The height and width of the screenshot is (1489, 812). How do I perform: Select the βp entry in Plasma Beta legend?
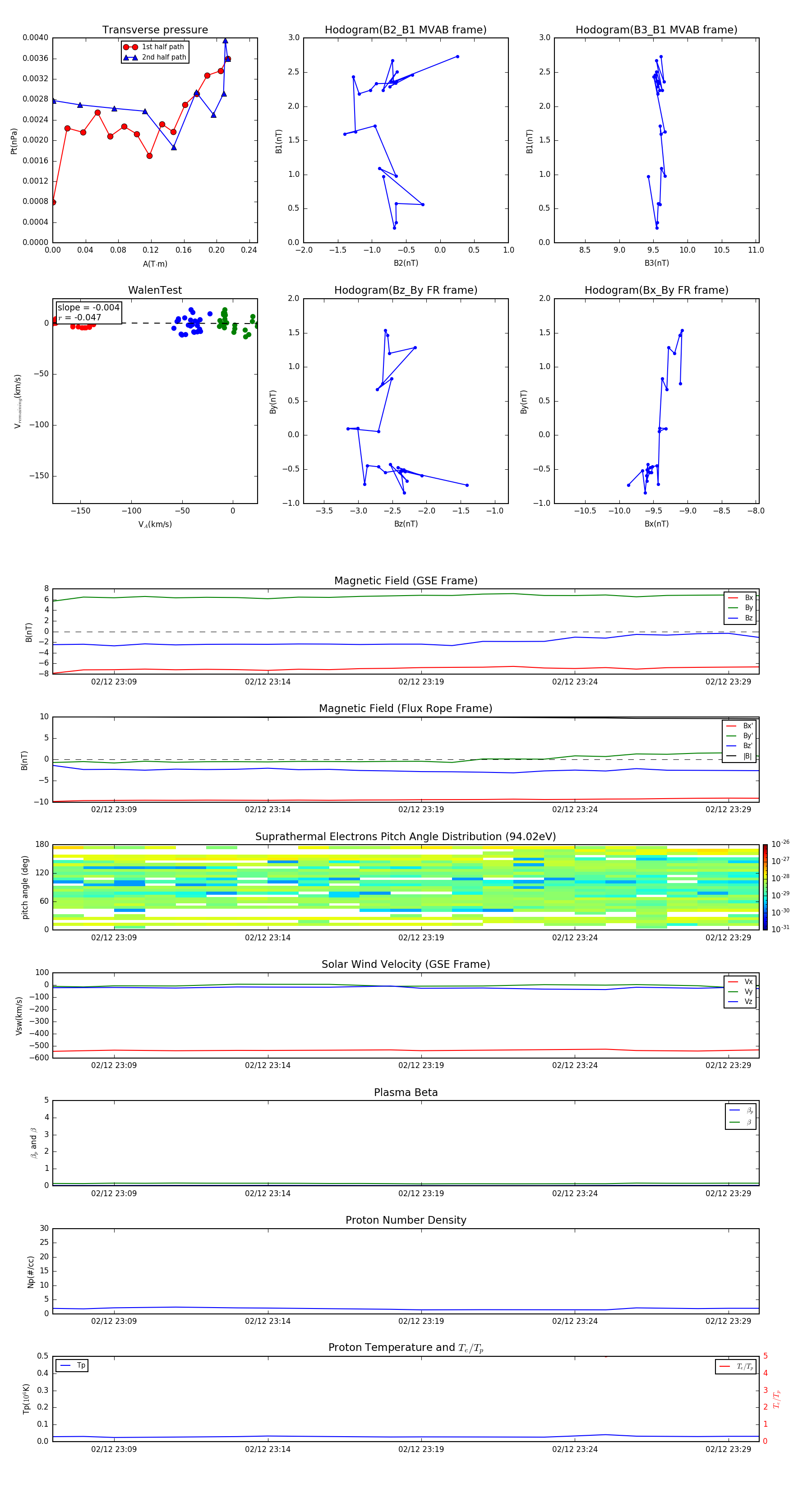click(x=741, y=1110)
